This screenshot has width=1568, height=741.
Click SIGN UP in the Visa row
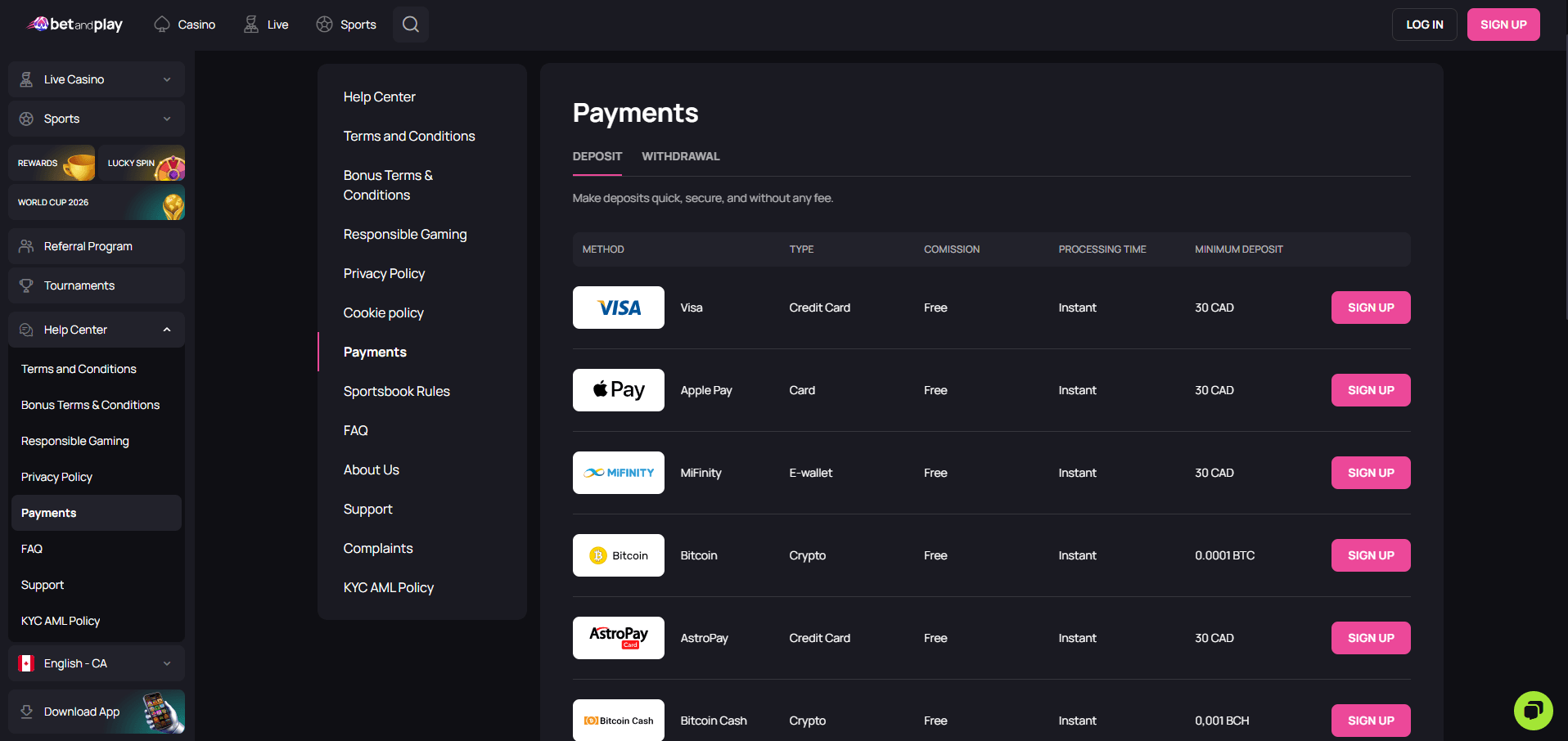click(1371, 308)
